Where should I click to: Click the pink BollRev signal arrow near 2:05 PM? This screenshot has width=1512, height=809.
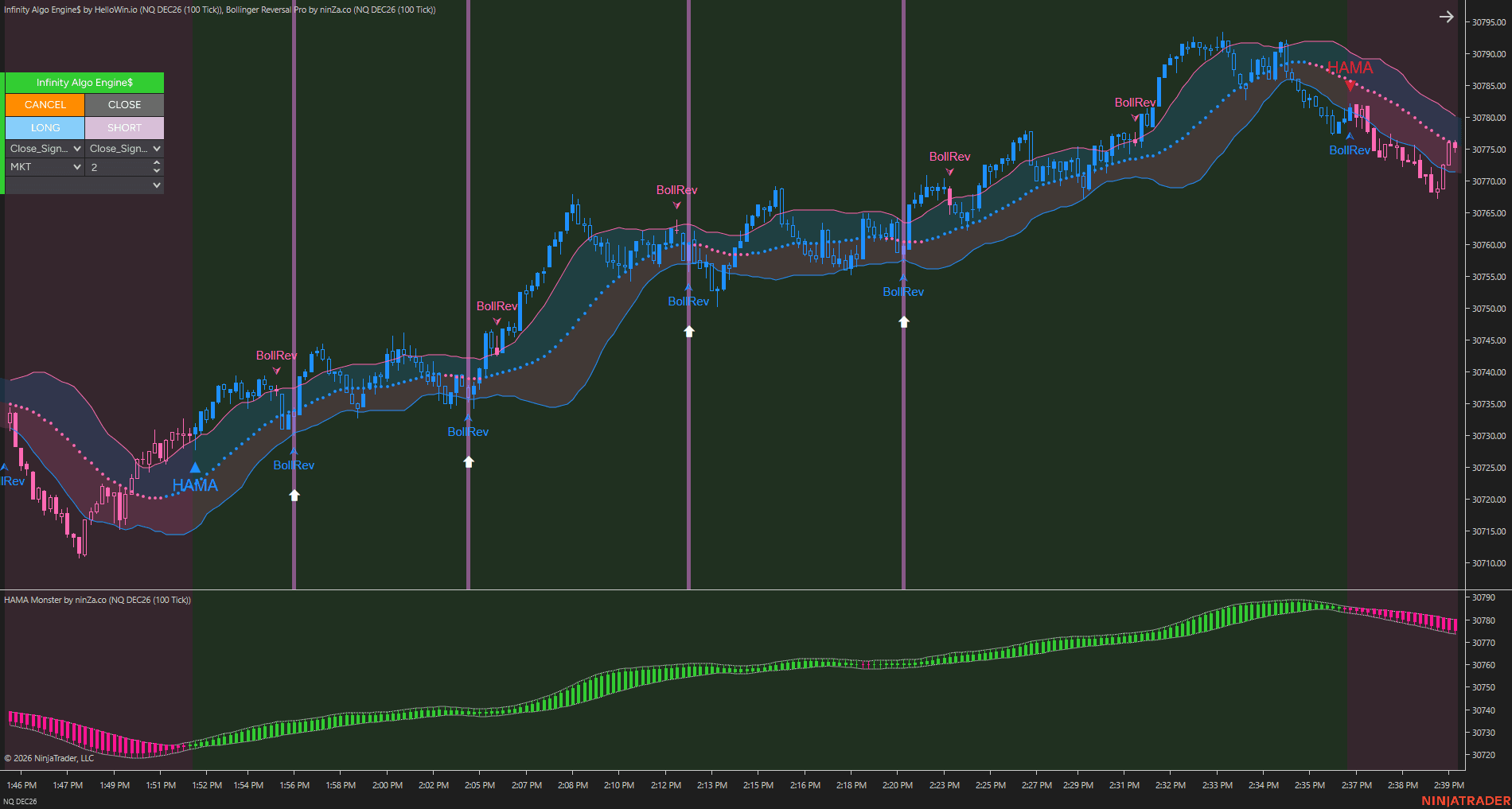point(497,321)
